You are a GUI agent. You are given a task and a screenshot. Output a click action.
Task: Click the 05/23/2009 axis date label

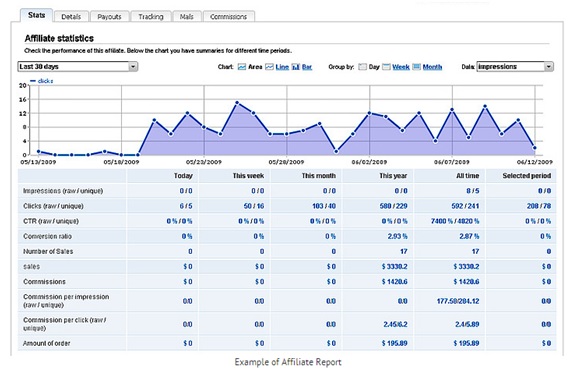pyautogui.click(x=204, y=162)
